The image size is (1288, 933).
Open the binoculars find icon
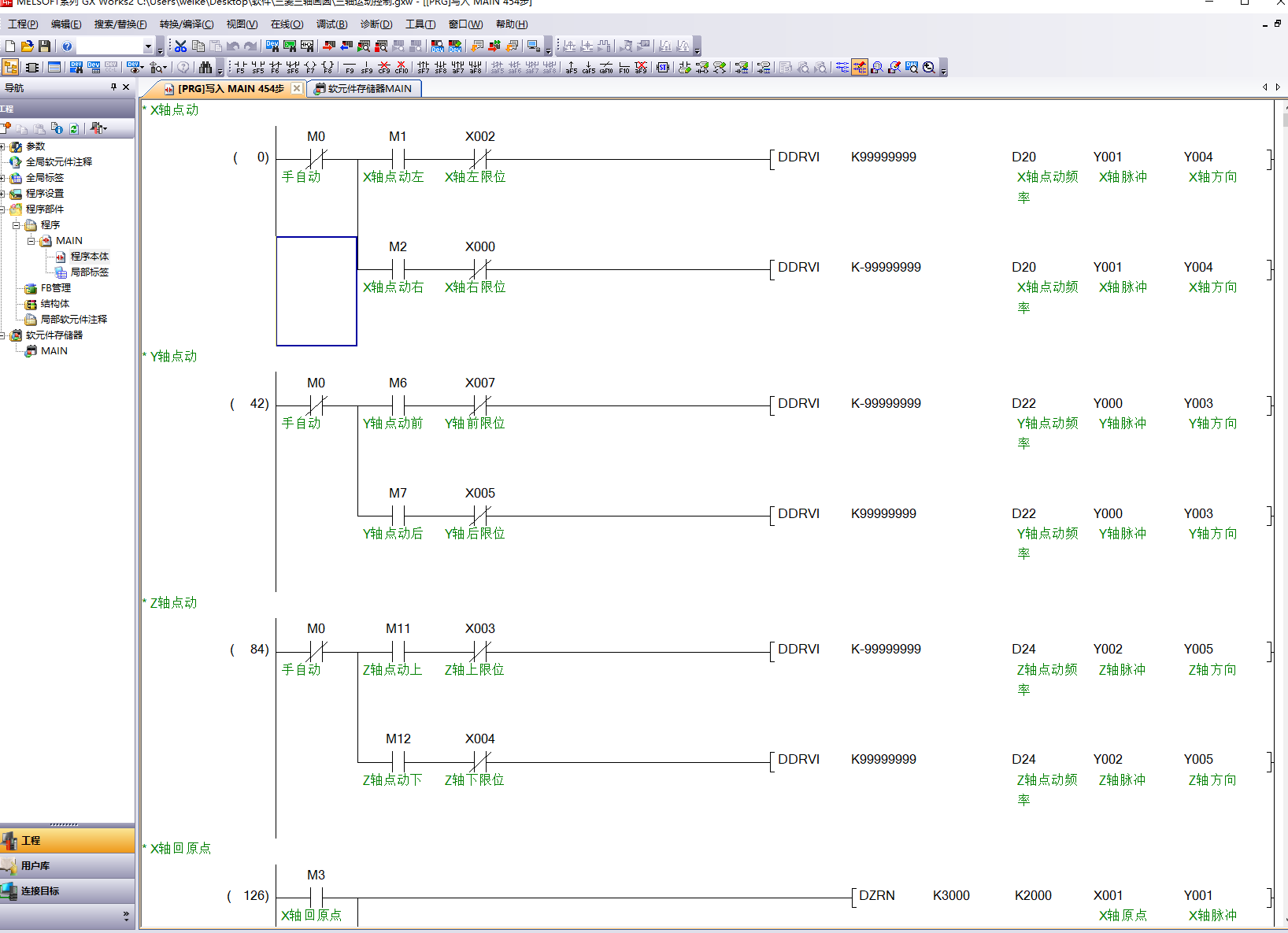[205, 68]
